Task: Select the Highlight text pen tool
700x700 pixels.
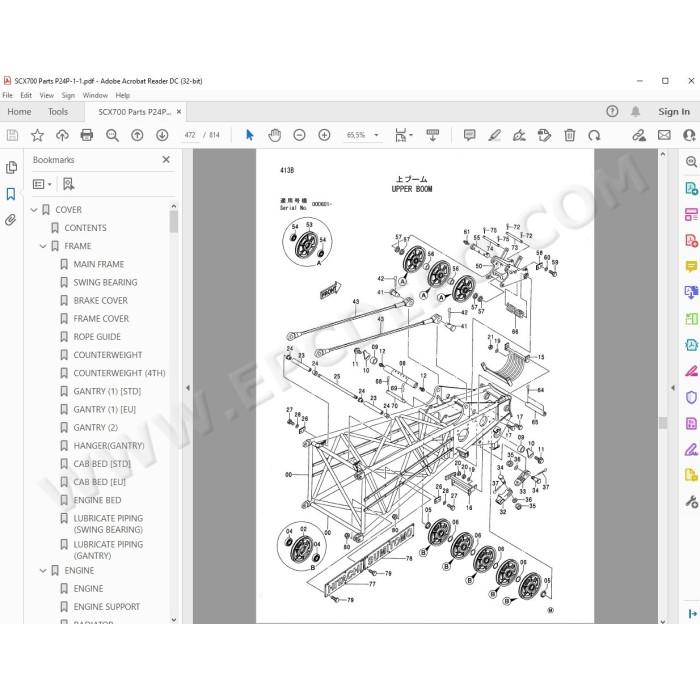Action: [x=494, y=135]
